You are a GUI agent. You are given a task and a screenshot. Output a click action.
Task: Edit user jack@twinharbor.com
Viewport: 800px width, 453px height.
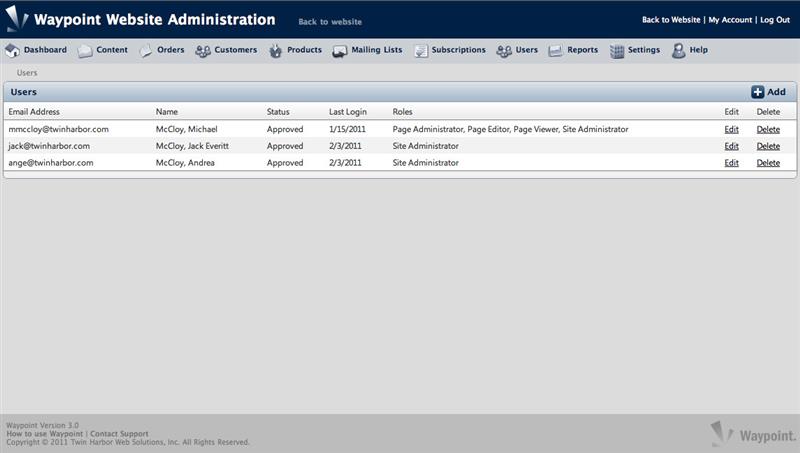point(731,146)
